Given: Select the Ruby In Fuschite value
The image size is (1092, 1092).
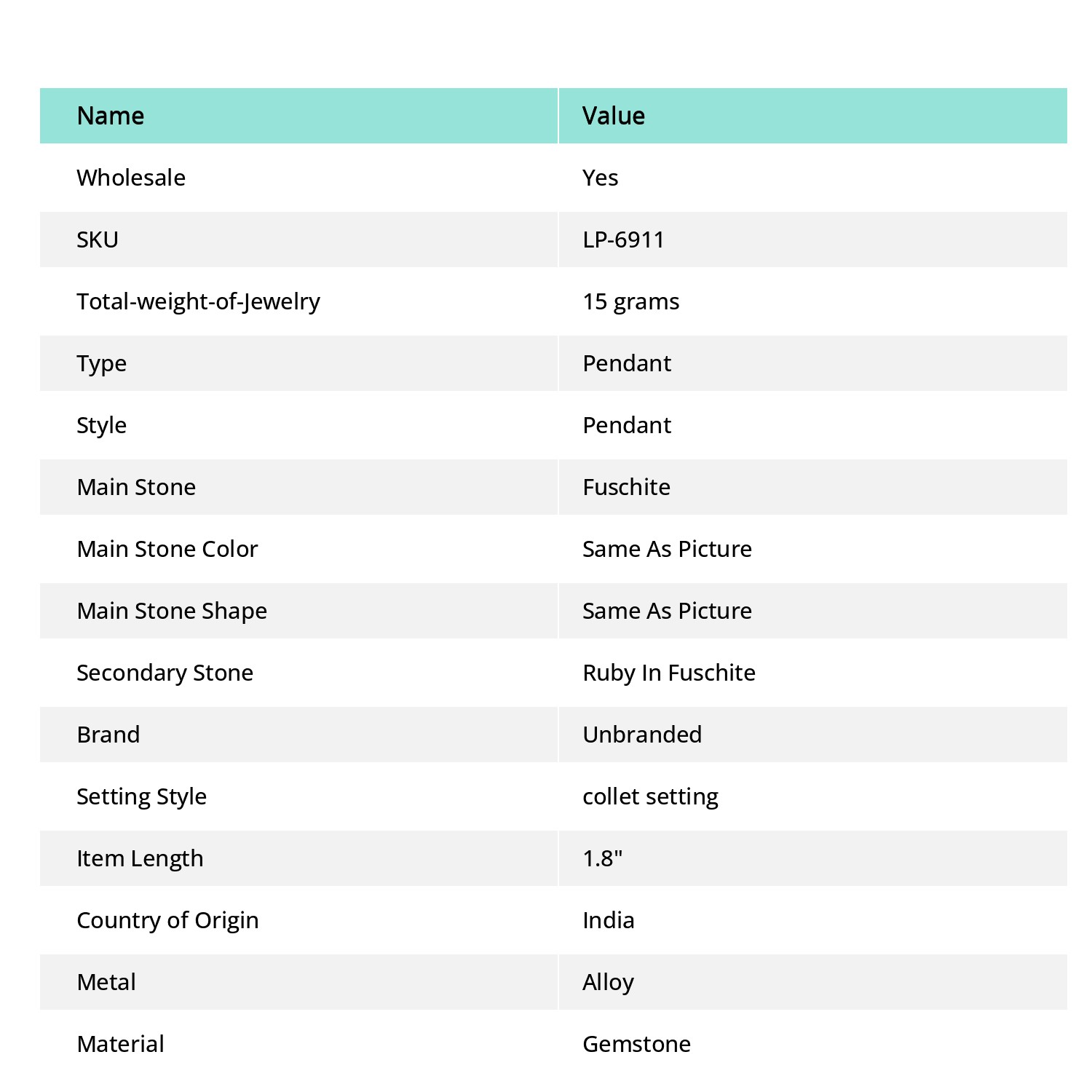Looking at the screenshot, I should pyautogui.click(x=669, y=673).
